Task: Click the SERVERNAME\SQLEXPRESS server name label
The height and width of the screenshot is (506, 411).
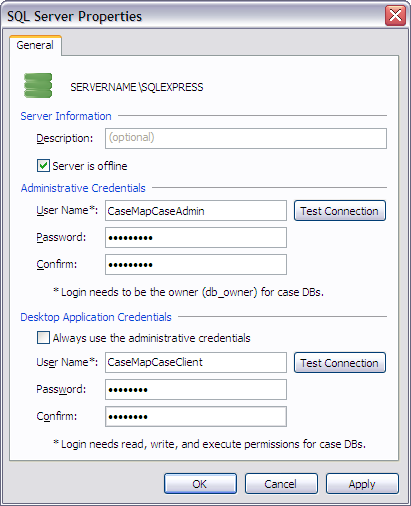Action: click(137, 87)
